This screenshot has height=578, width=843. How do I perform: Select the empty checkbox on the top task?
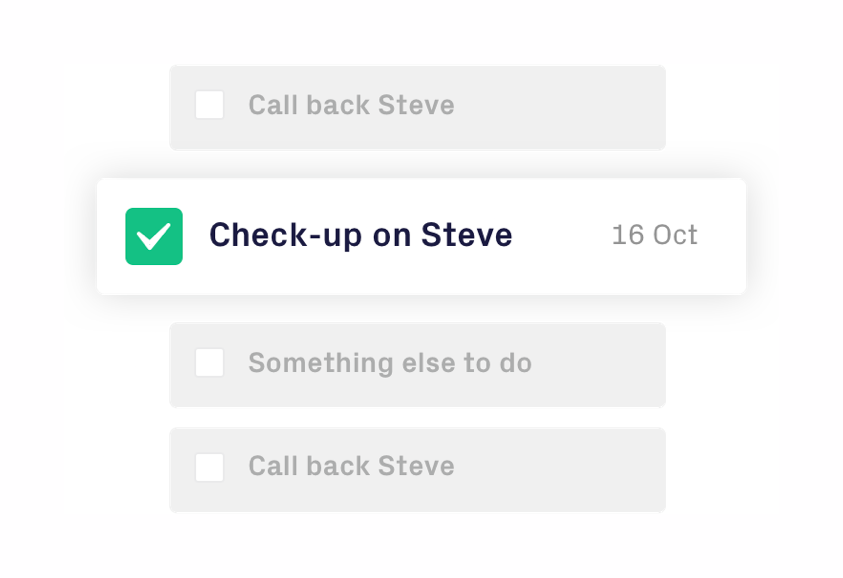209,104
